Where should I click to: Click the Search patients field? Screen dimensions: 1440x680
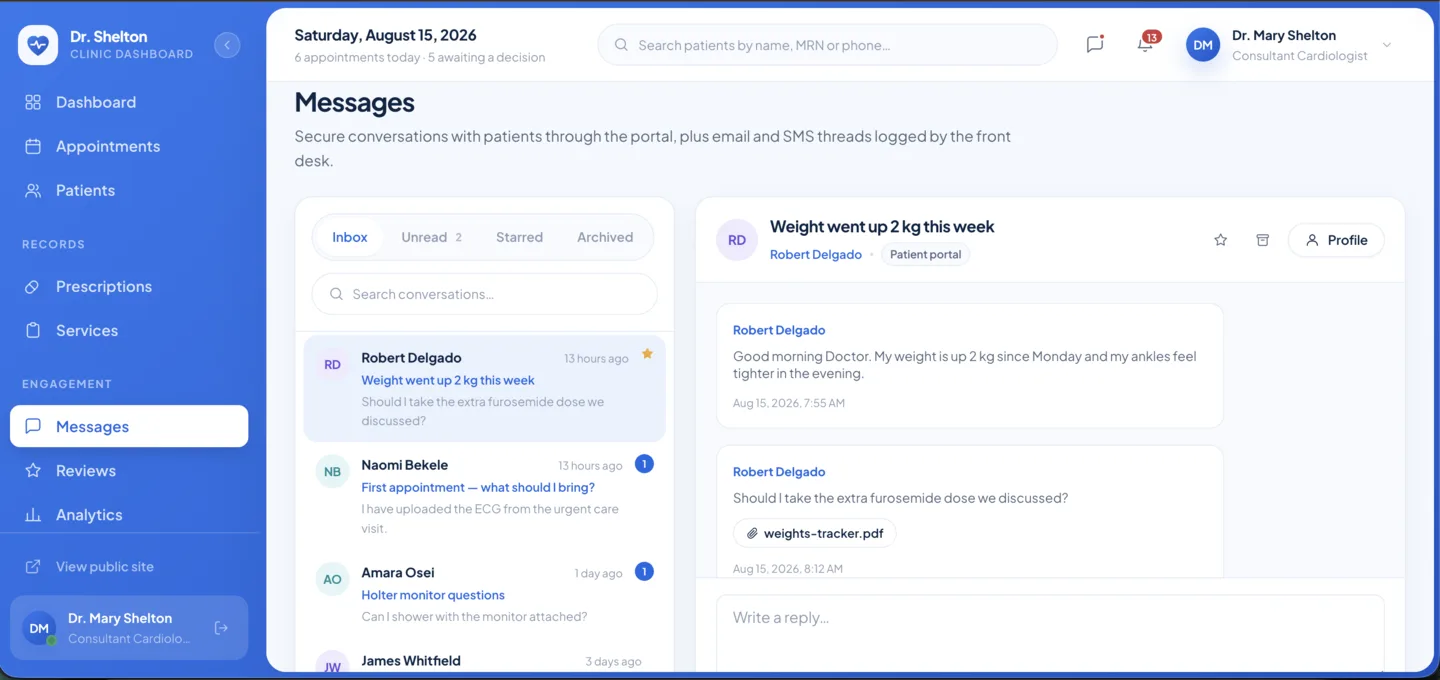point(827,45)
